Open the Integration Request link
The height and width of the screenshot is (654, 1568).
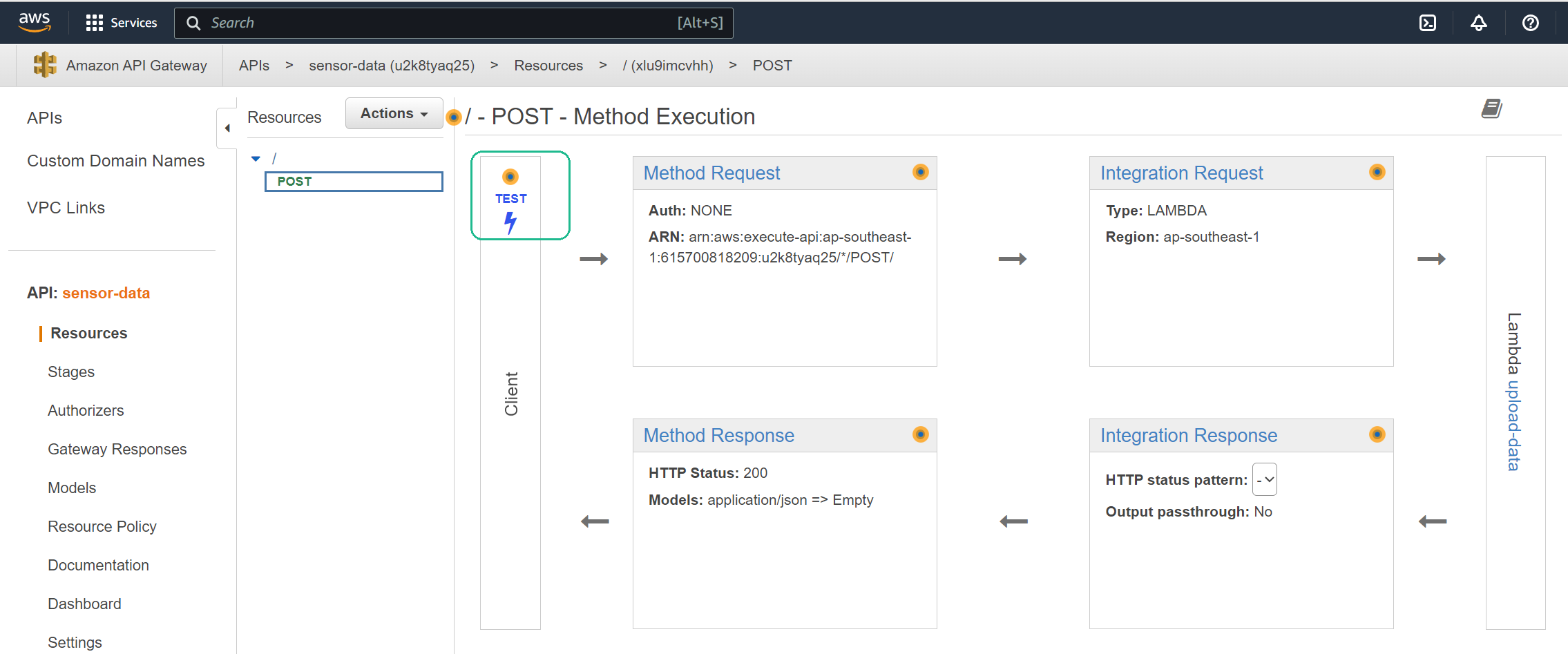coord(1182,173)
